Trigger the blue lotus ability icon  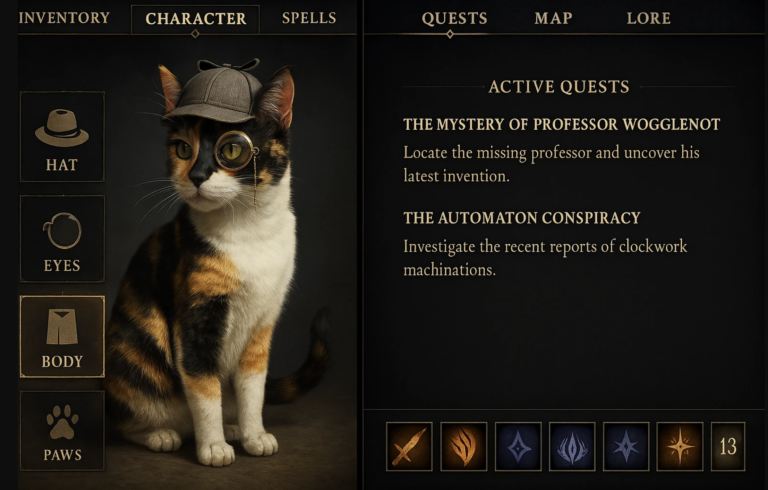572,446
